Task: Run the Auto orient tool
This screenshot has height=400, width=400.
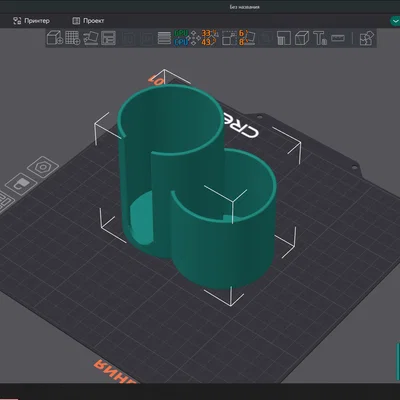Action: point(90,38)
